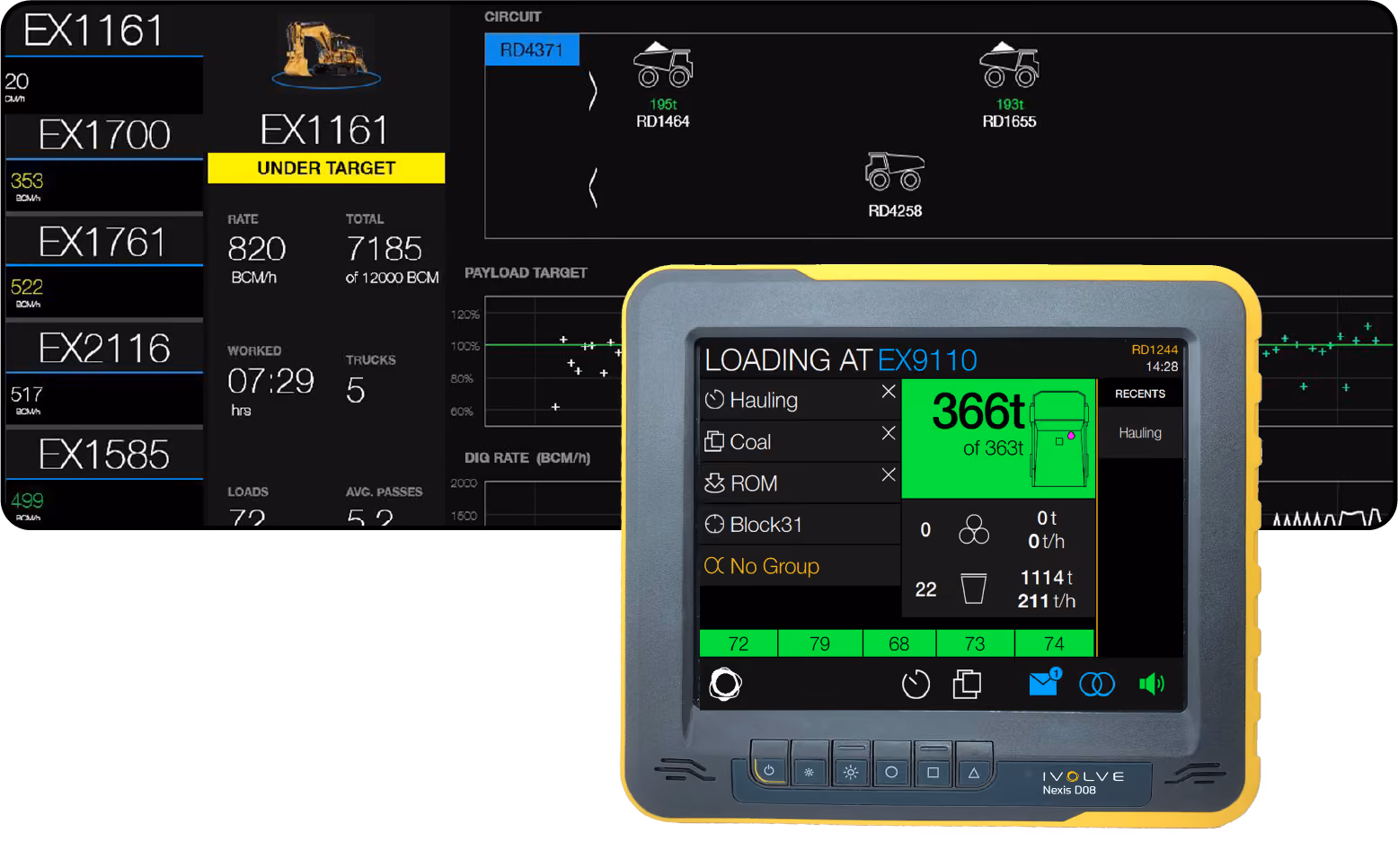
Task: Select the RD4371 circuit tab
Action: coord(532,50)
